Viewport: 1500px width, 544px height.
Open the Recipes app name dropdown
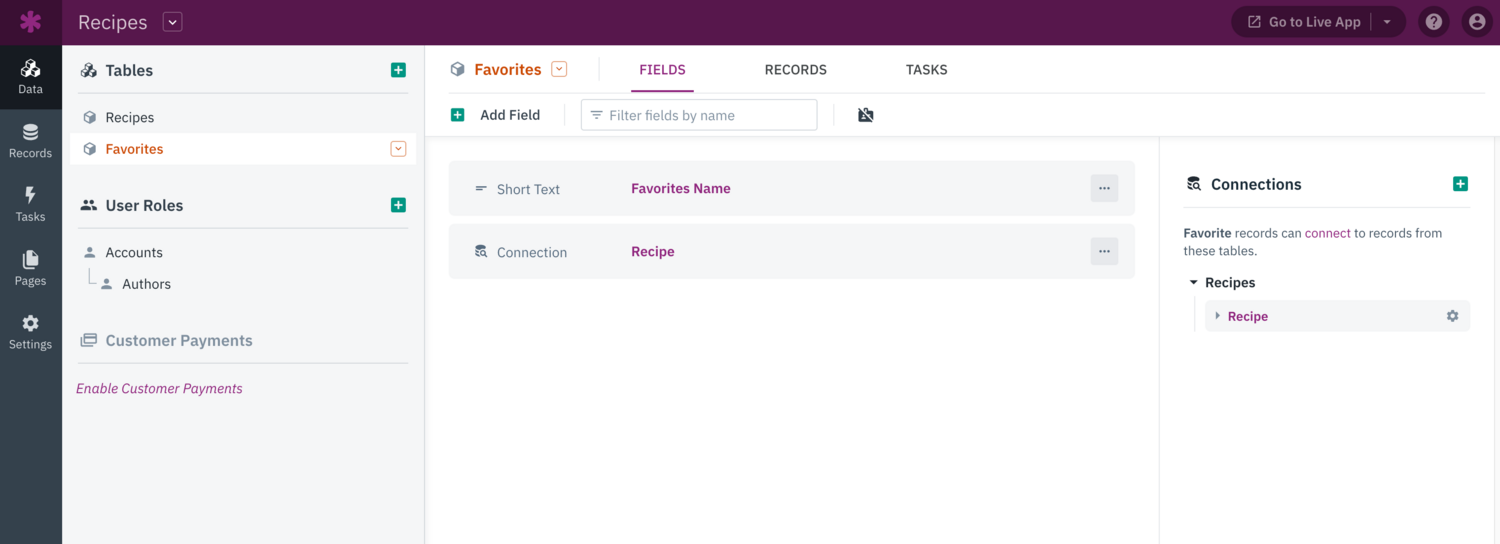[x=173, y=22]
